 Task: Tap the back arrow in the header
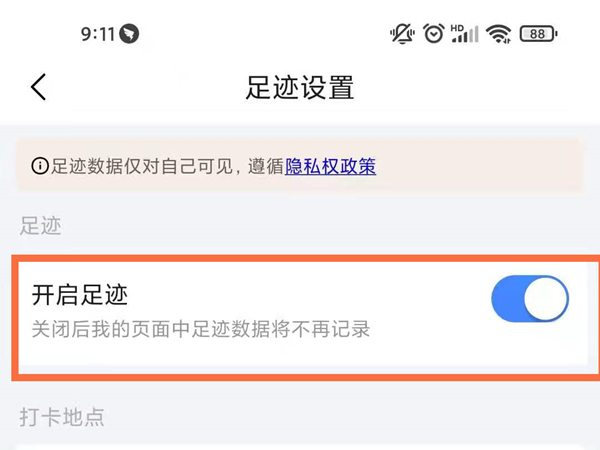point(38,87)
